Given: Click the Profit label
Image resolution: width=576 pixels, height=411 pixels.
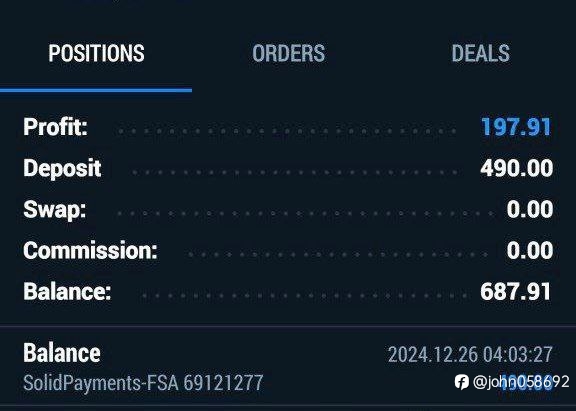Looking at the screenshot, I should coord(55,127).
